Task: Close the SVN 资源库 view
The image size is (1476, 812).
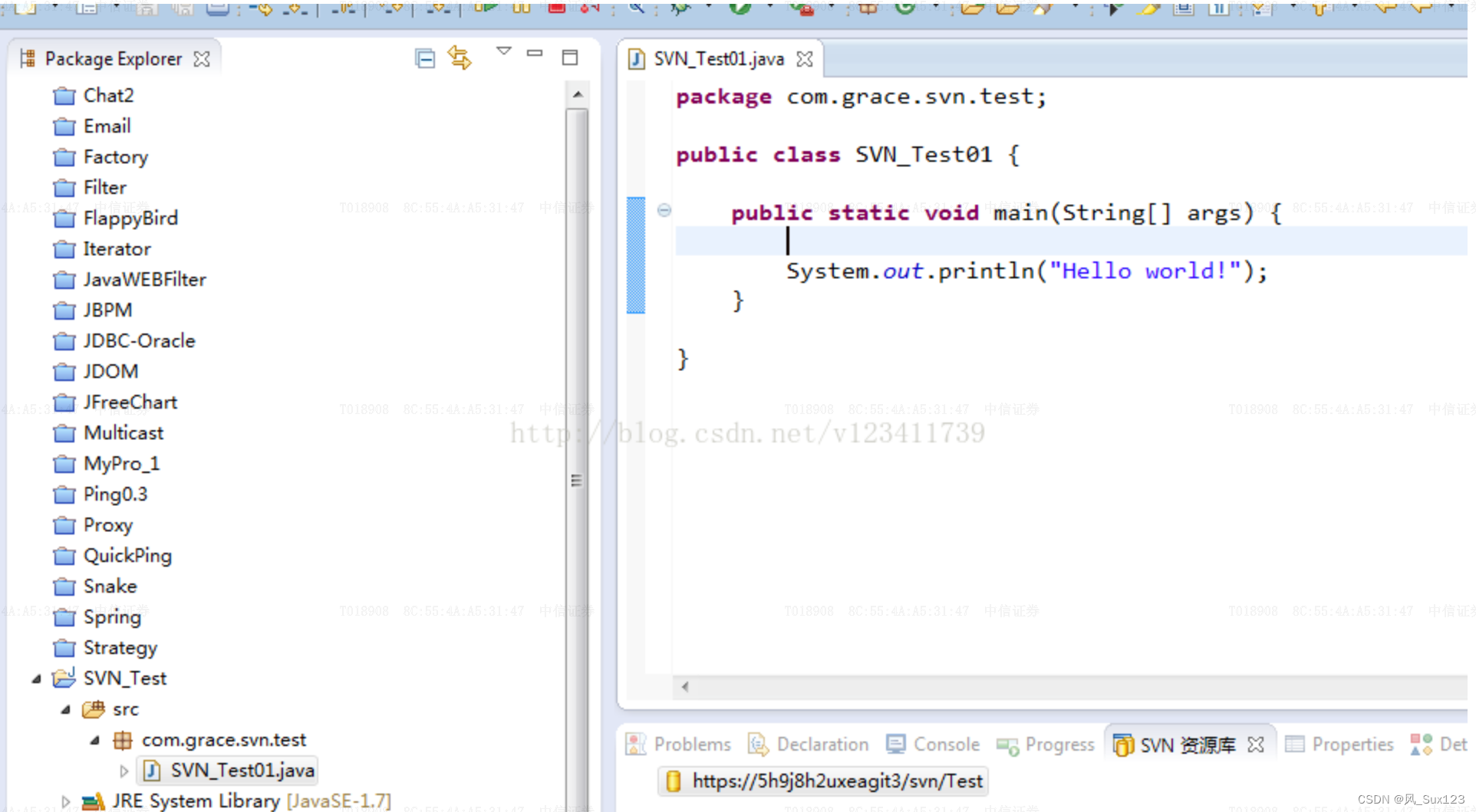Action: (1256, 745)
